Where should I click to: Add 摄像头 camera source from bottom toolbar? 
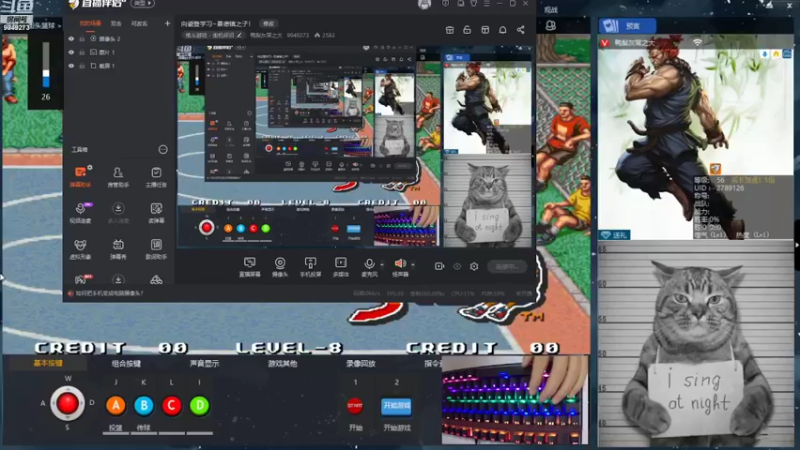coord(280,266)
